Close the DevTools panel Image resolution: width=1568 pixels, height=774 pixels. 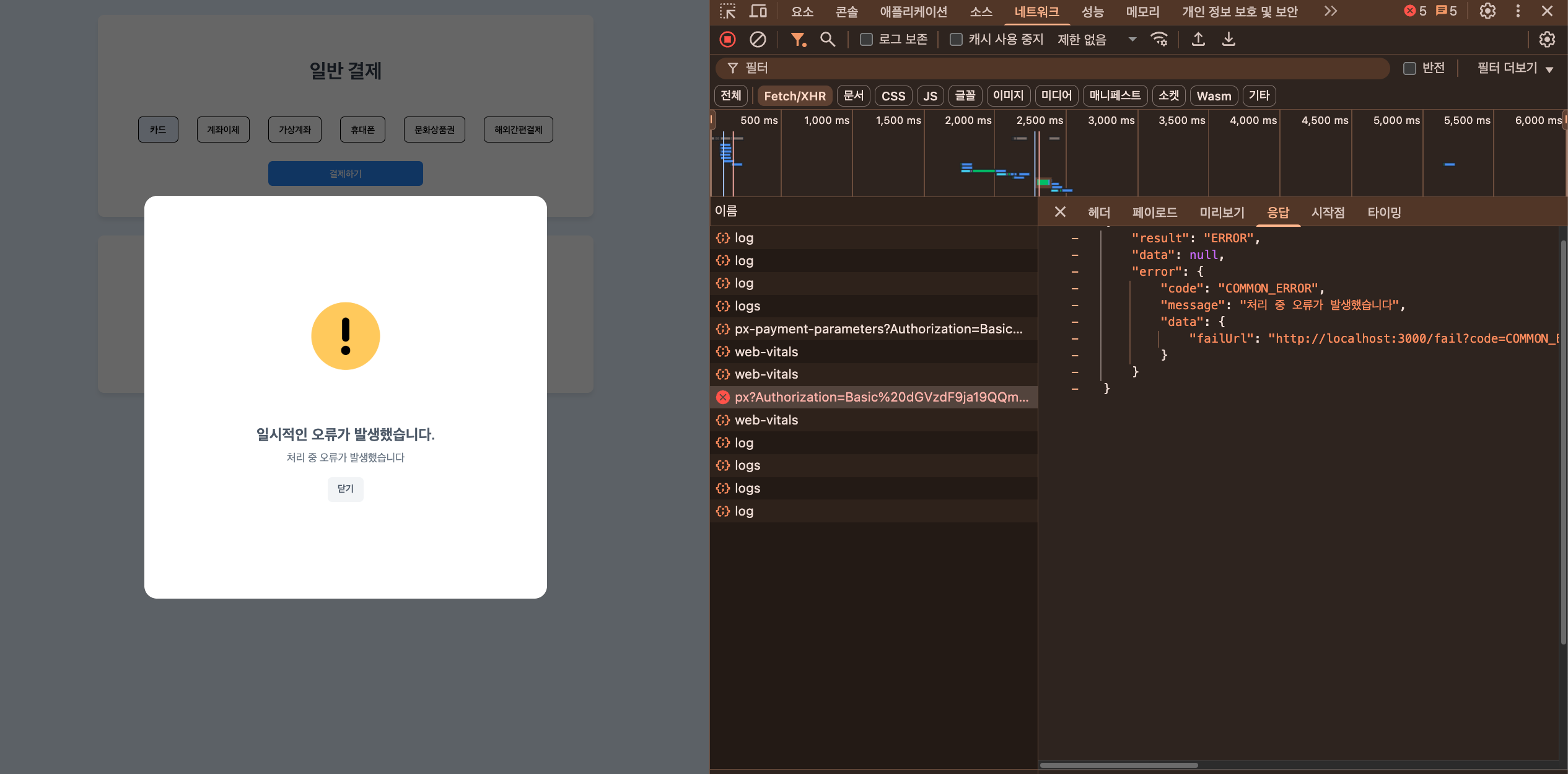[1547, 11]
